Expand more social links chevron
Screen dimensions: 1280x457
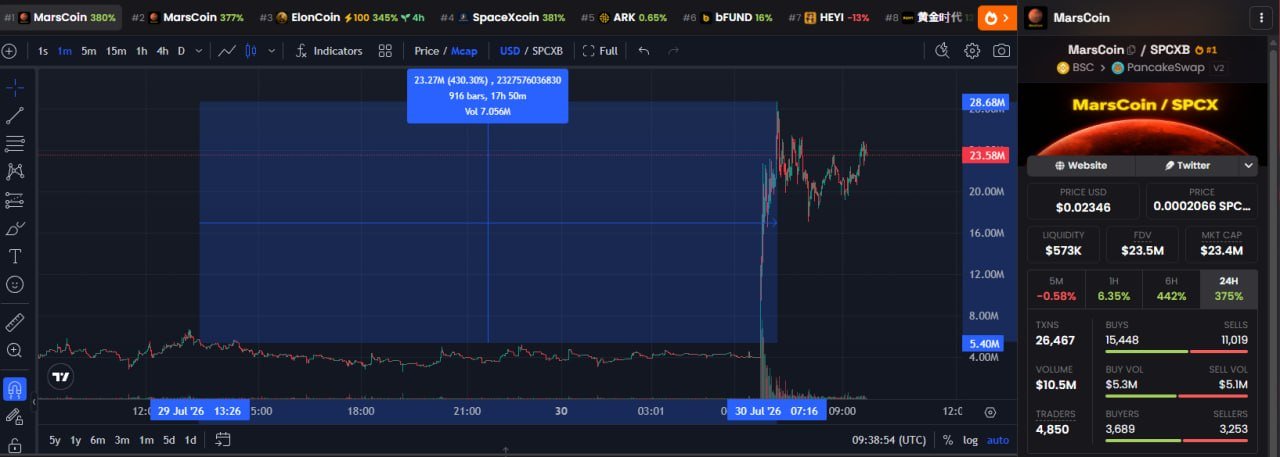(1248, 165)
